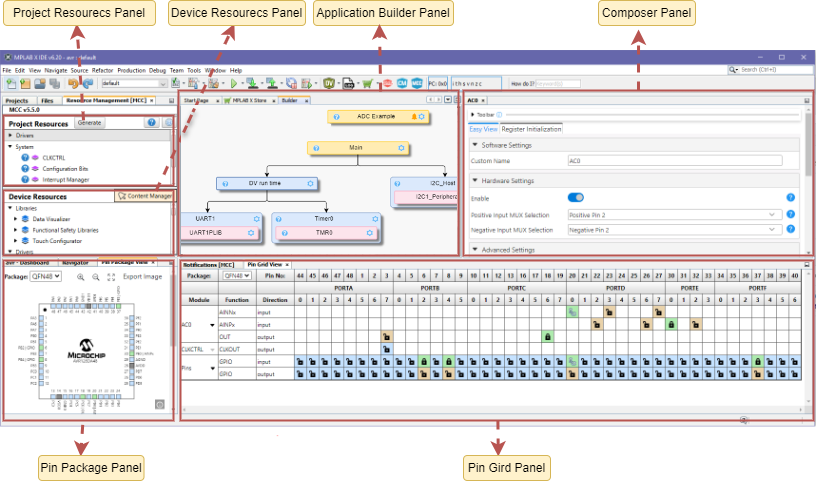Open the Content Manager
Screen dimensions: 816x481
coord(147,196)
